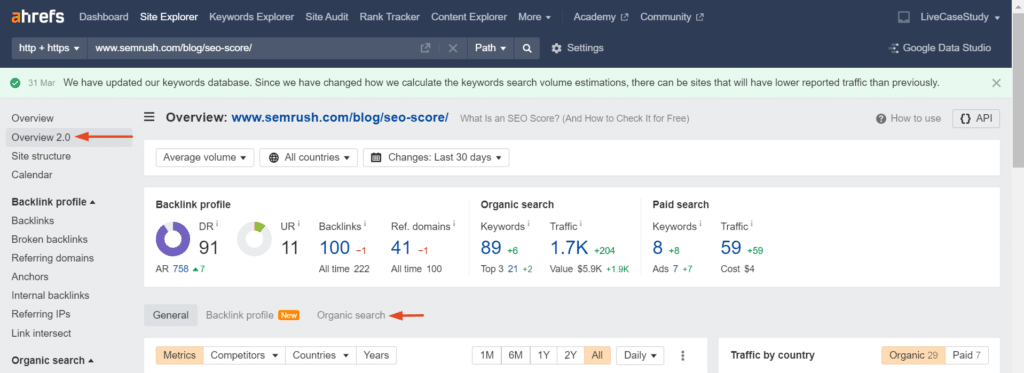Select the Metrics chart mode
The image size is (1024, 373).
(180, 355)
